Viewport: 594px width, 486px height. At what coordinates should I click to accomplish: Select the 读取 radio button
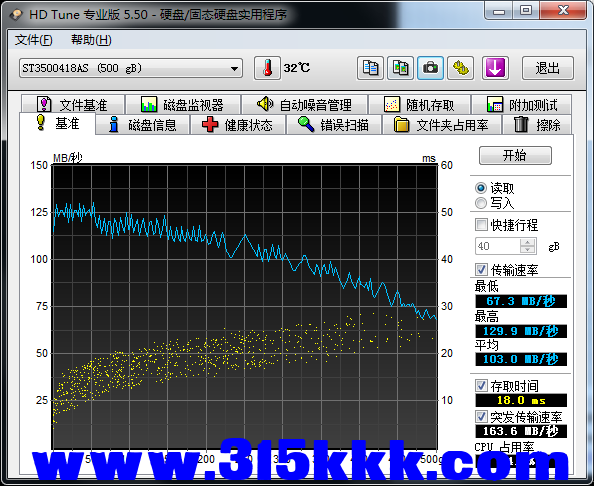pos(481,188)
